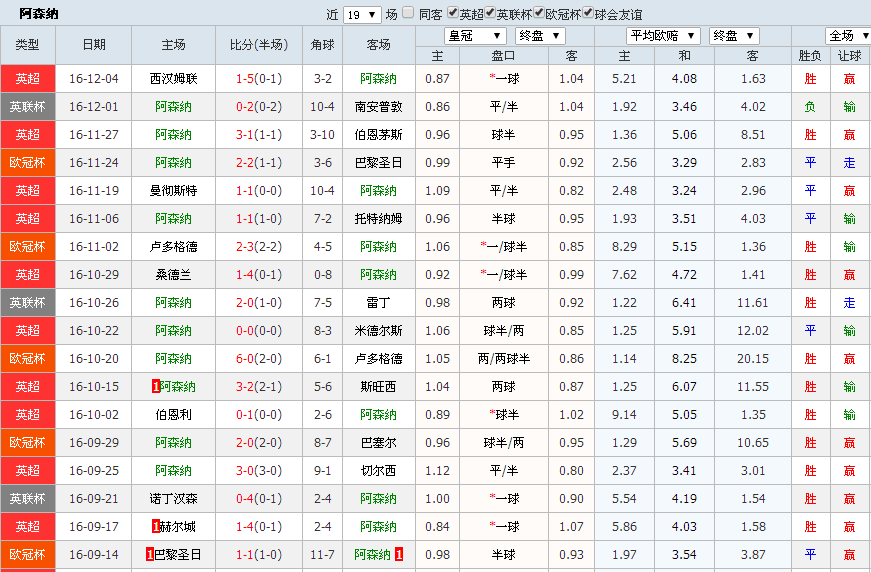The height and width of the screenshot is (572, 871).
Task: Click the red card badge in the 16-10-15 row
Action: (156, 387)
